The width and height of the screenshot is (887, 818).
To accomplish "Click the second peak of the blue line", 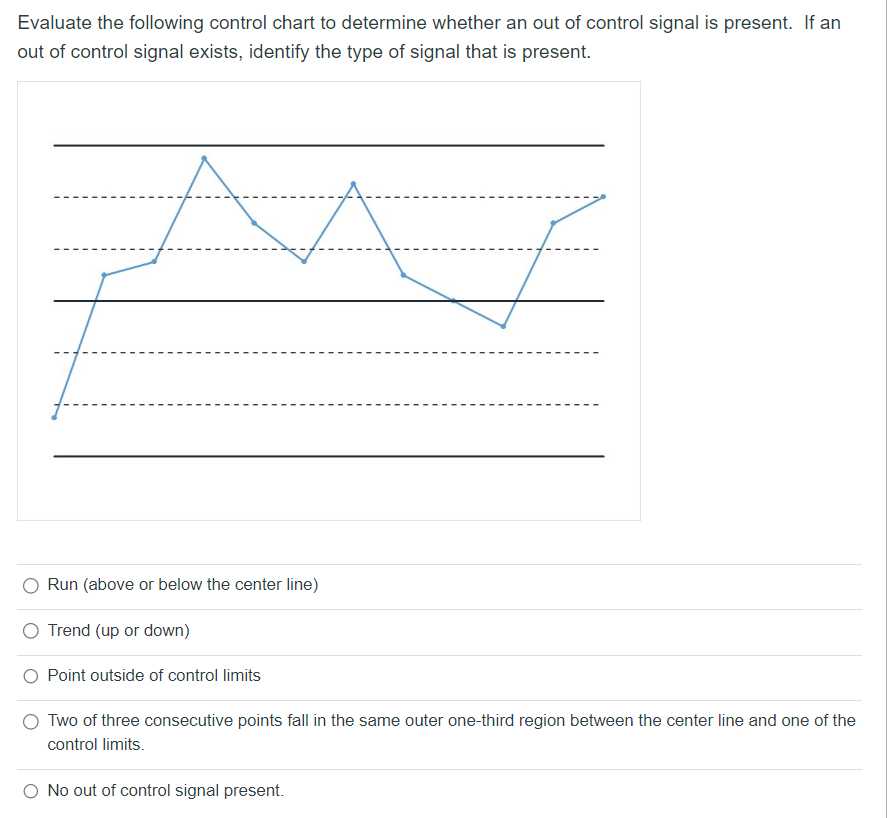I will coord(353,182).
